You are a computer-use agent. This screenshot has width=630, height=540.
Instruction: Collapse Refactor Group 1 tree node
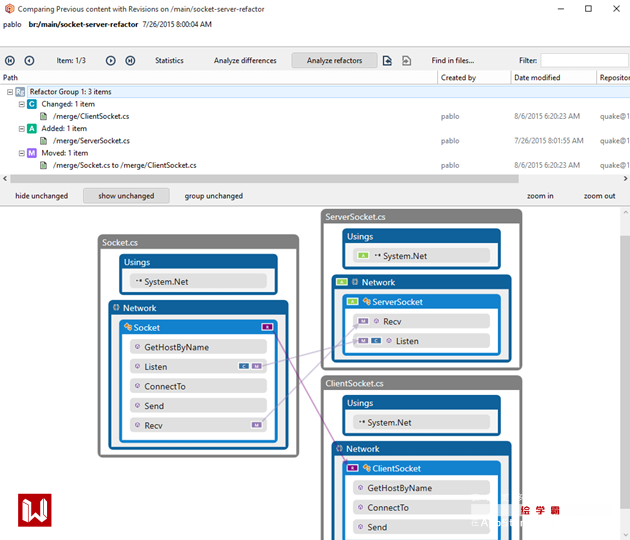tap(10, 92)
